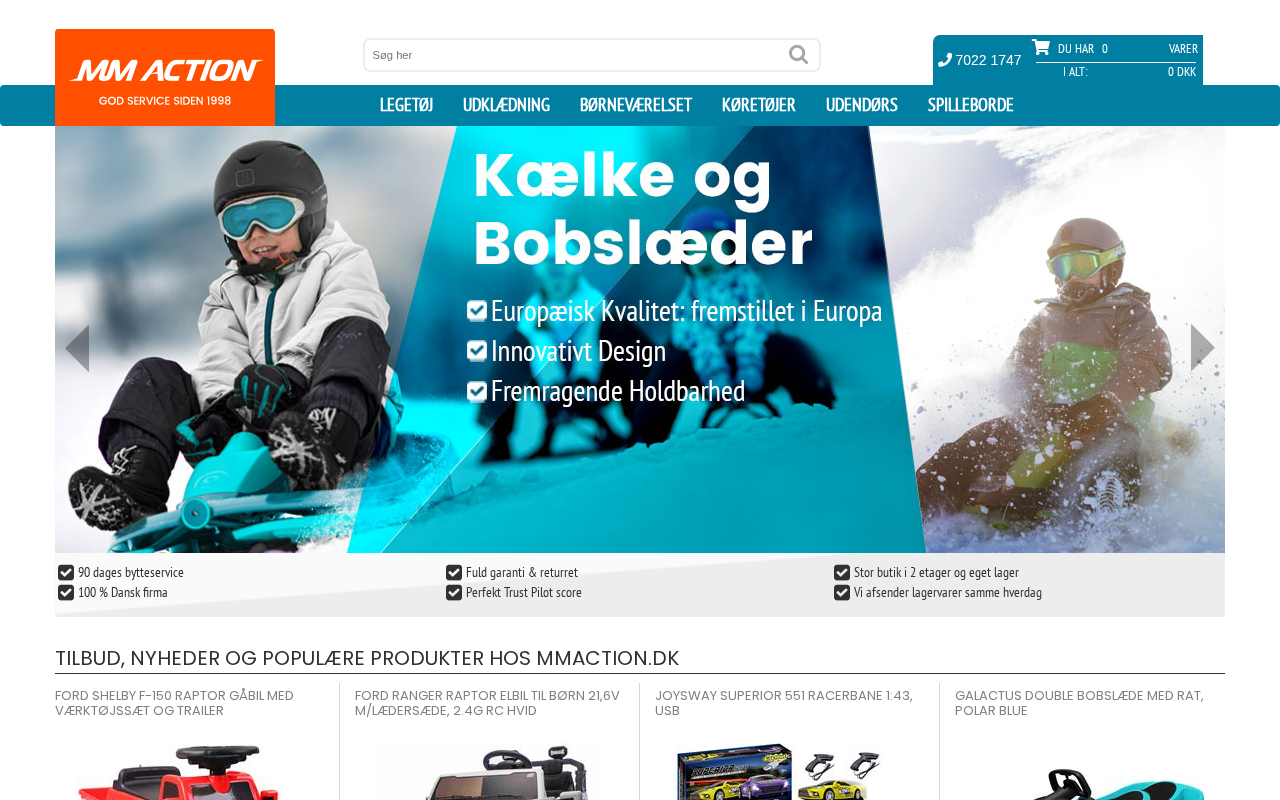1280x800 pixels.
Task: Click the Kælke og Bobslæder banner image
Action: point(640,340)
